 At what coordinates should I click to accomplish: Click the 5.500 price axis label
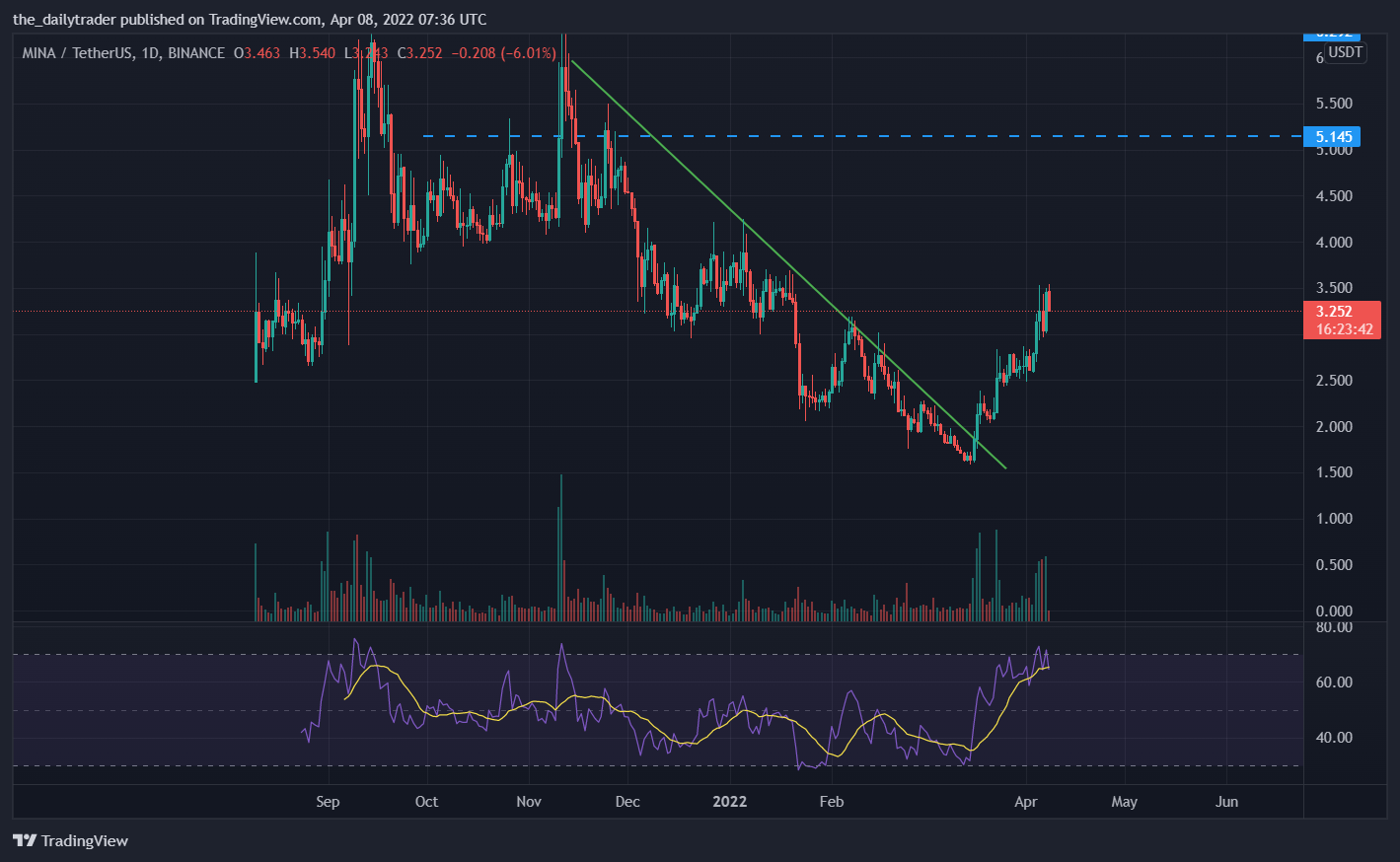pos(1334,104)
